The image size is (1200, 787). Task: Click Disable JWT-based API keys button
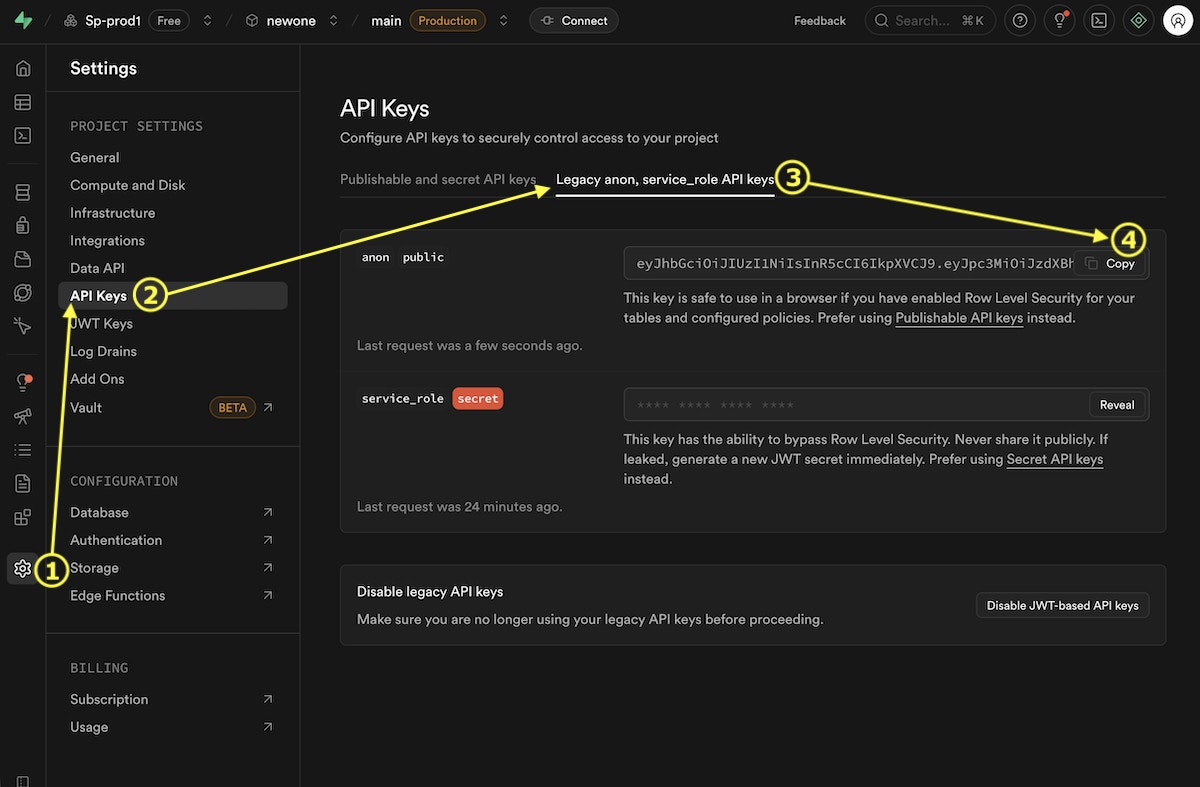1062,605
